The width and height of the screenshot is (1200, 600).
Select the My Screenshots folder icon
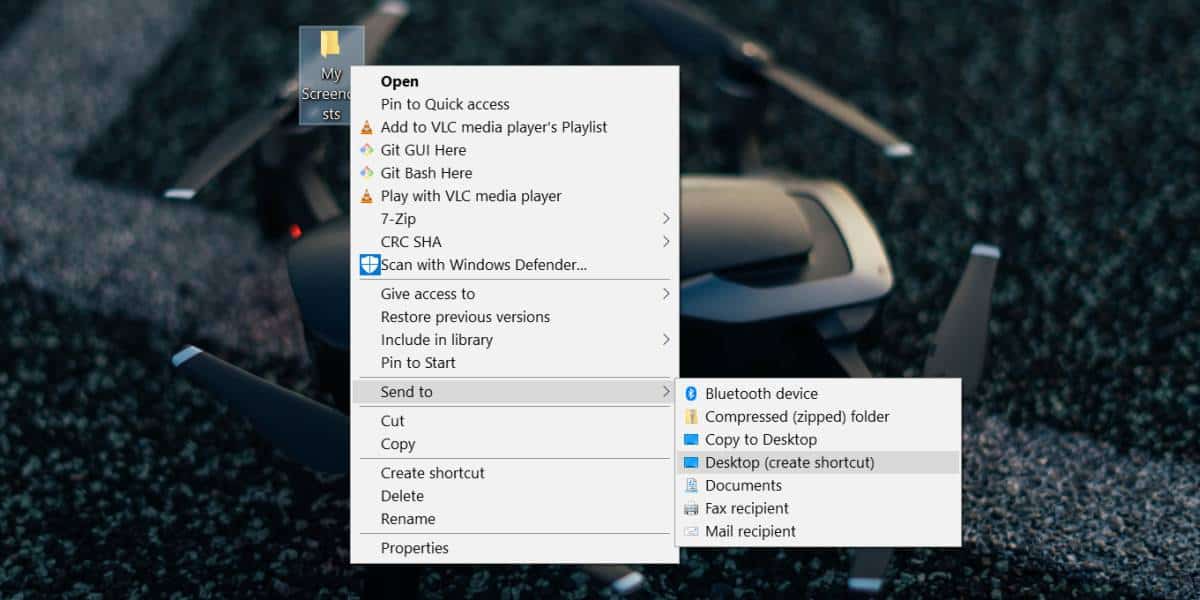[x=330, y=44]
